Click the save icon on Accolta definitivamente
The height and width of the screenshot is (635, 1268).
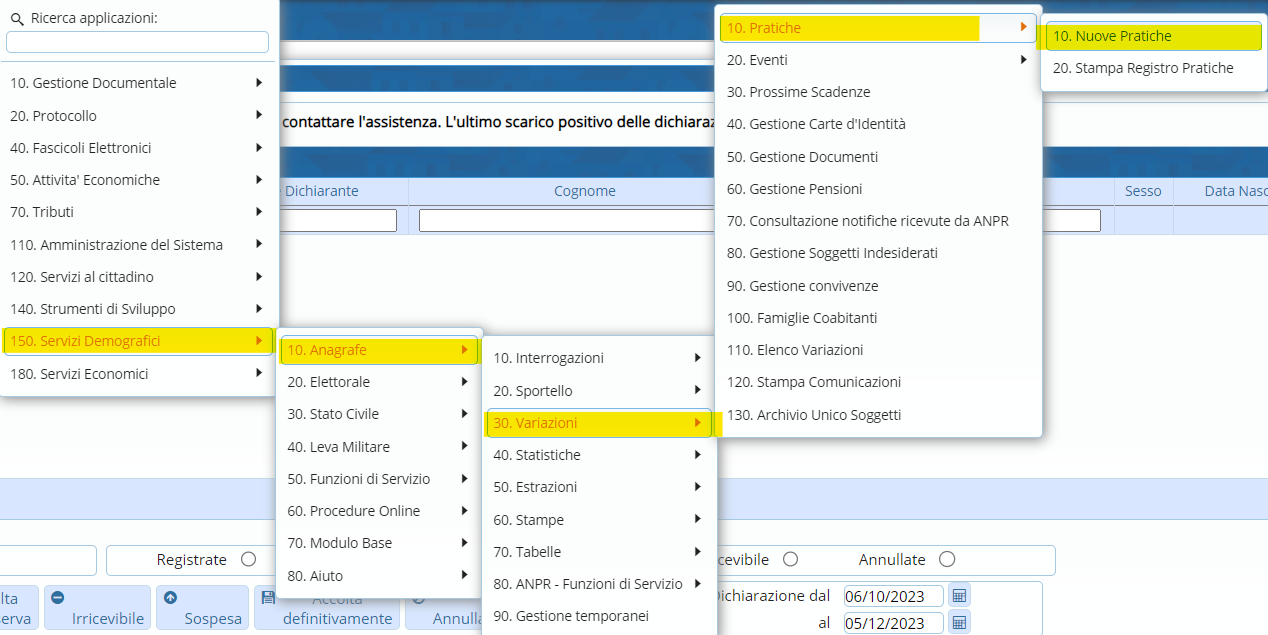tap(267, 598)
